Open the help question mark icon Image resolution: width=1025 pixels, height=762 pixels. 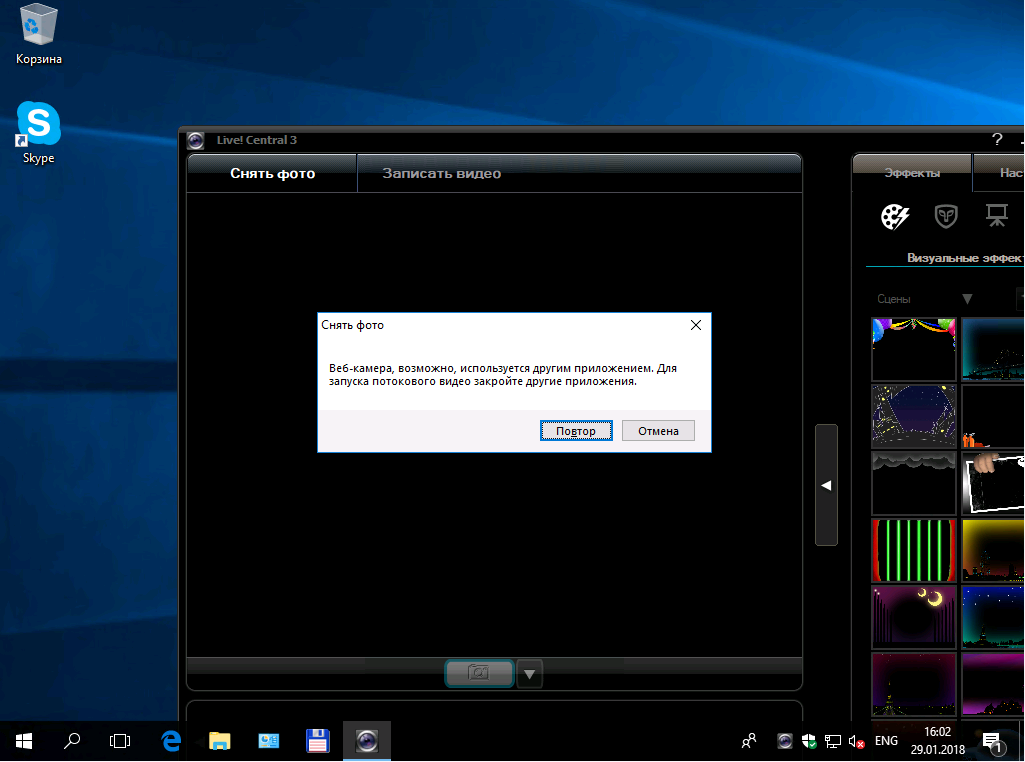996,140
